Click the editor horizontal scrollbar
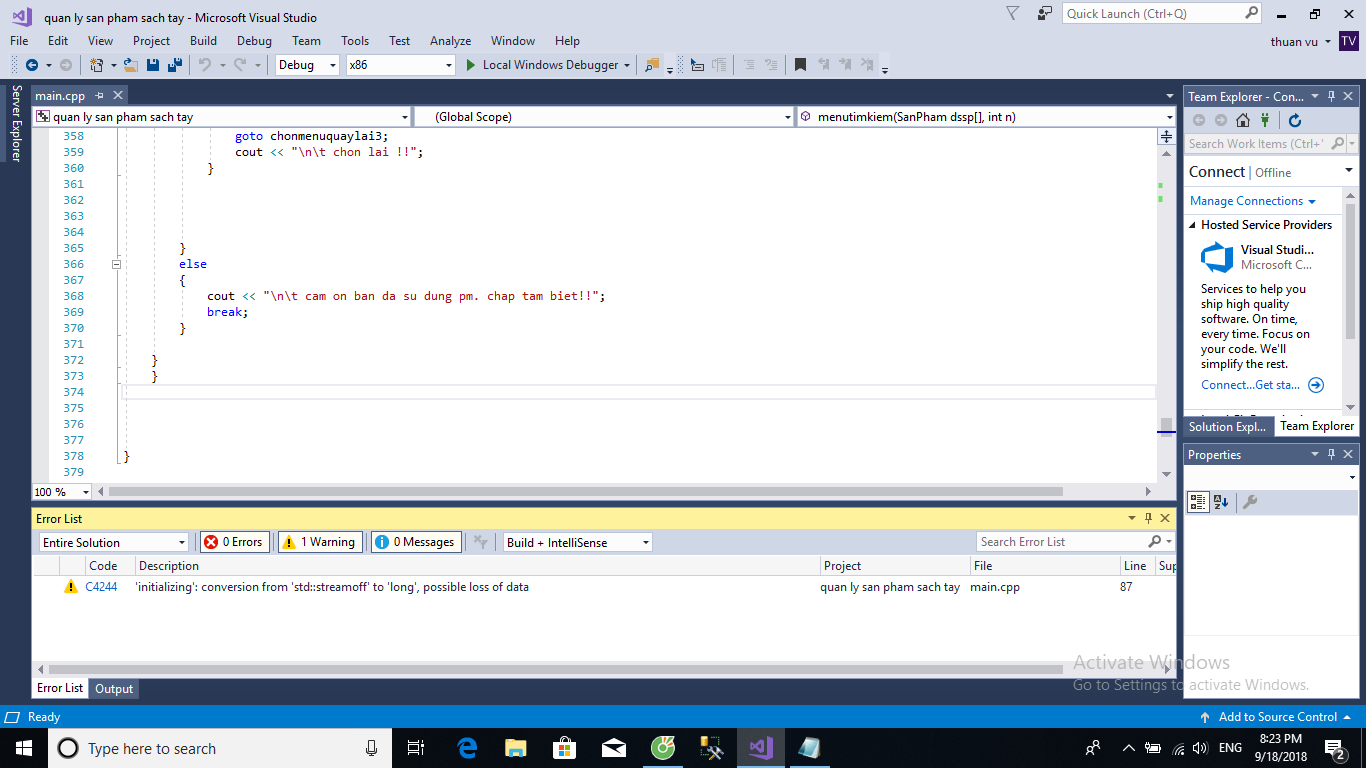This screenshot has height=768, width=1366. point(585,492)
